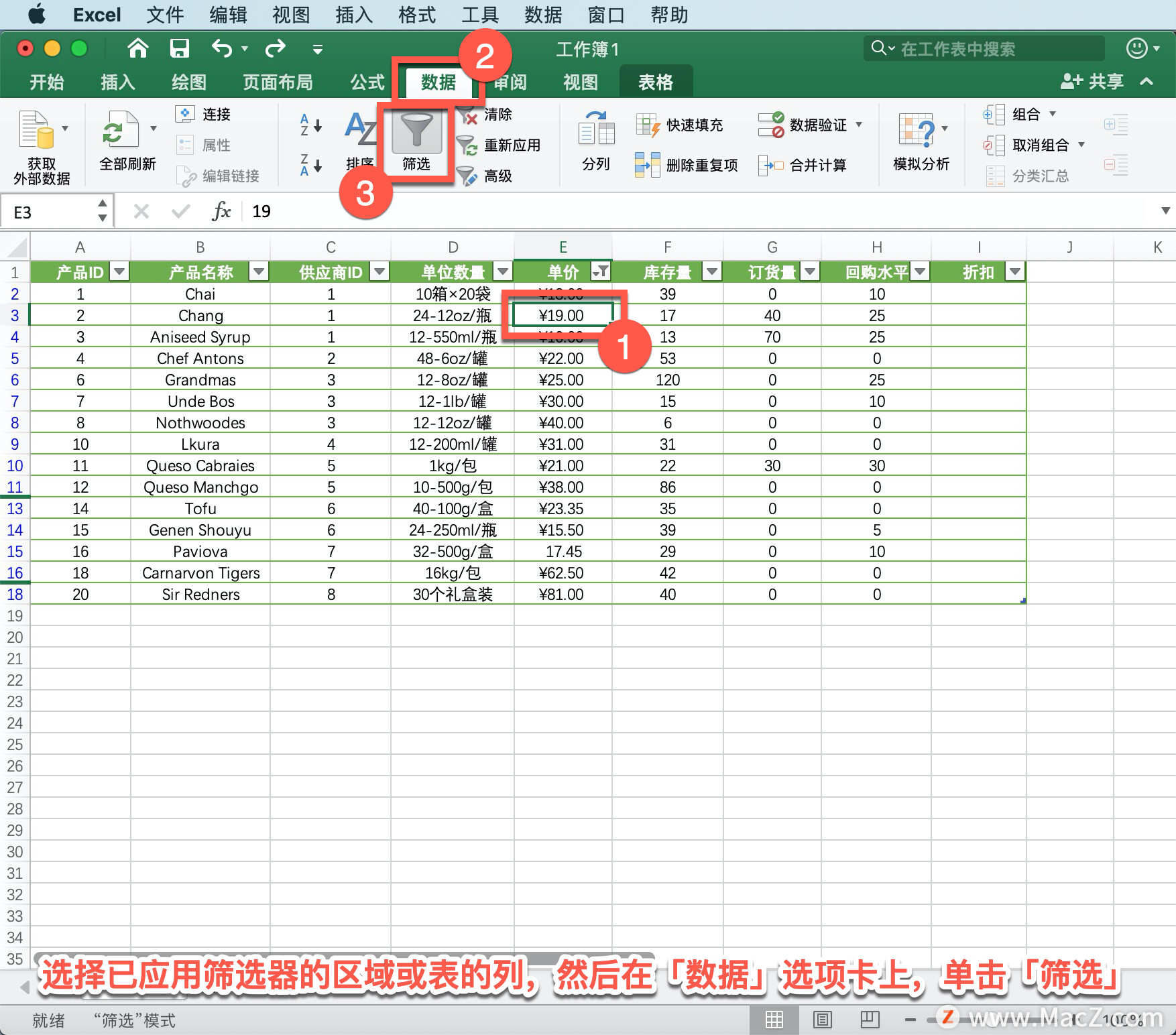Click the Filter funnel button

coord(416,142)
